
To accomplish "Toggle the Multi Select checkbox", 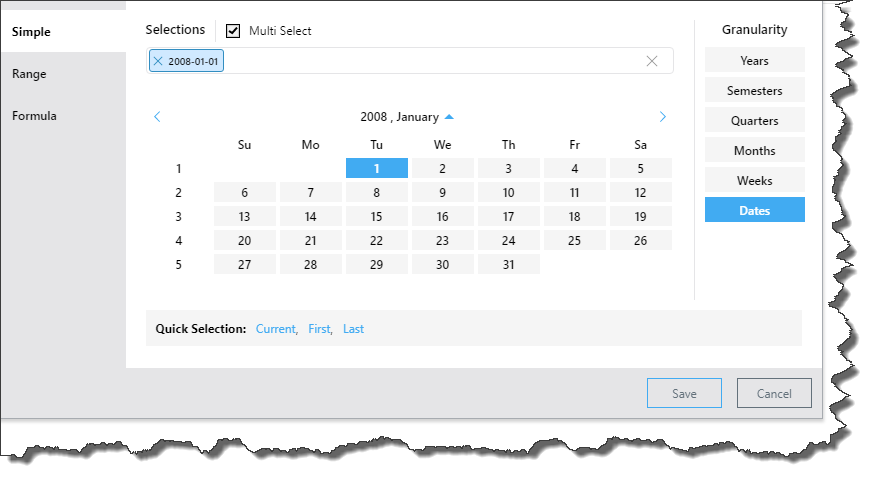I will pyautogui.click(x=233, y=31).
